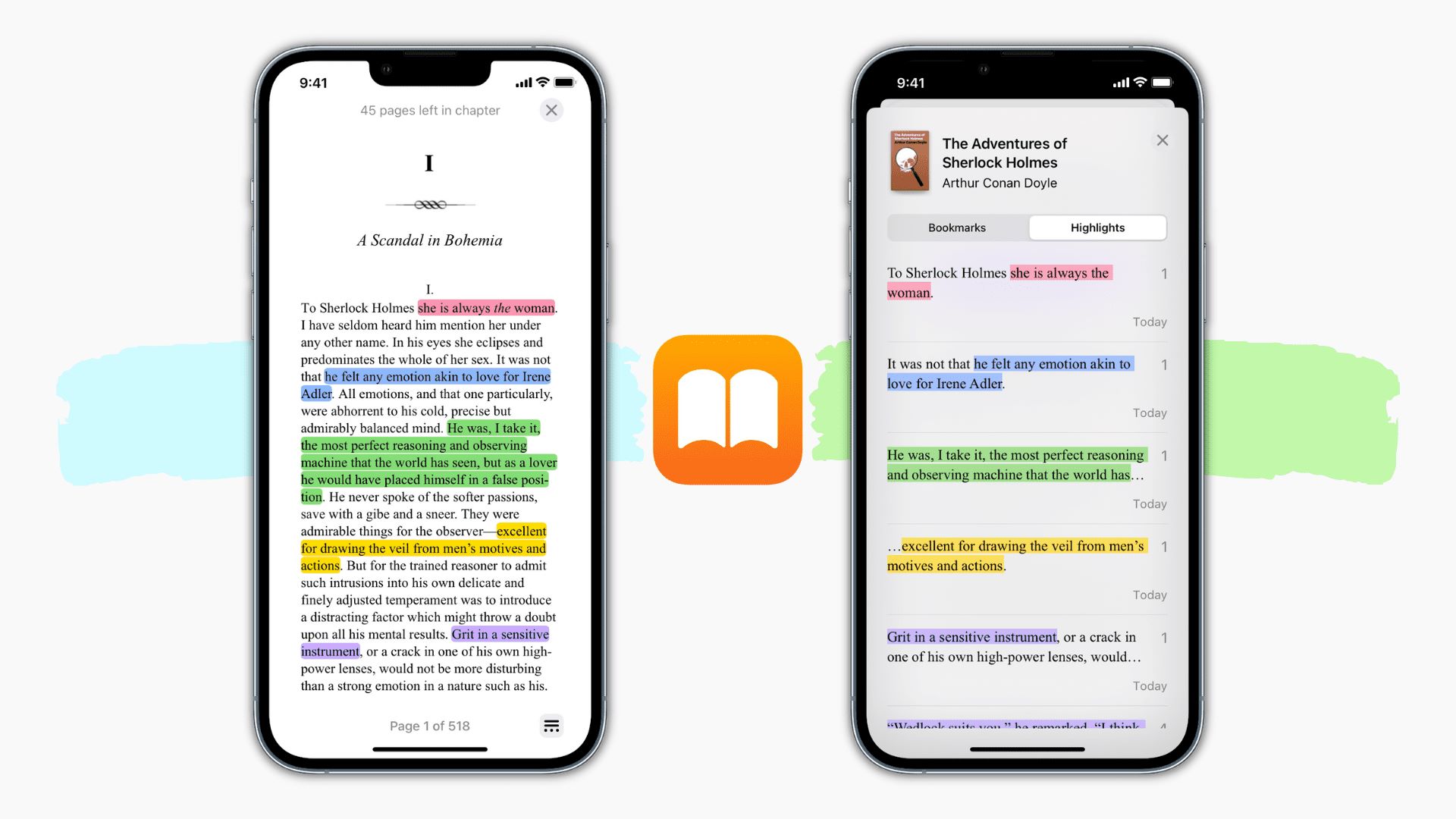Tap the close book details panel

pyautogui.click(x=1163, y=140)
